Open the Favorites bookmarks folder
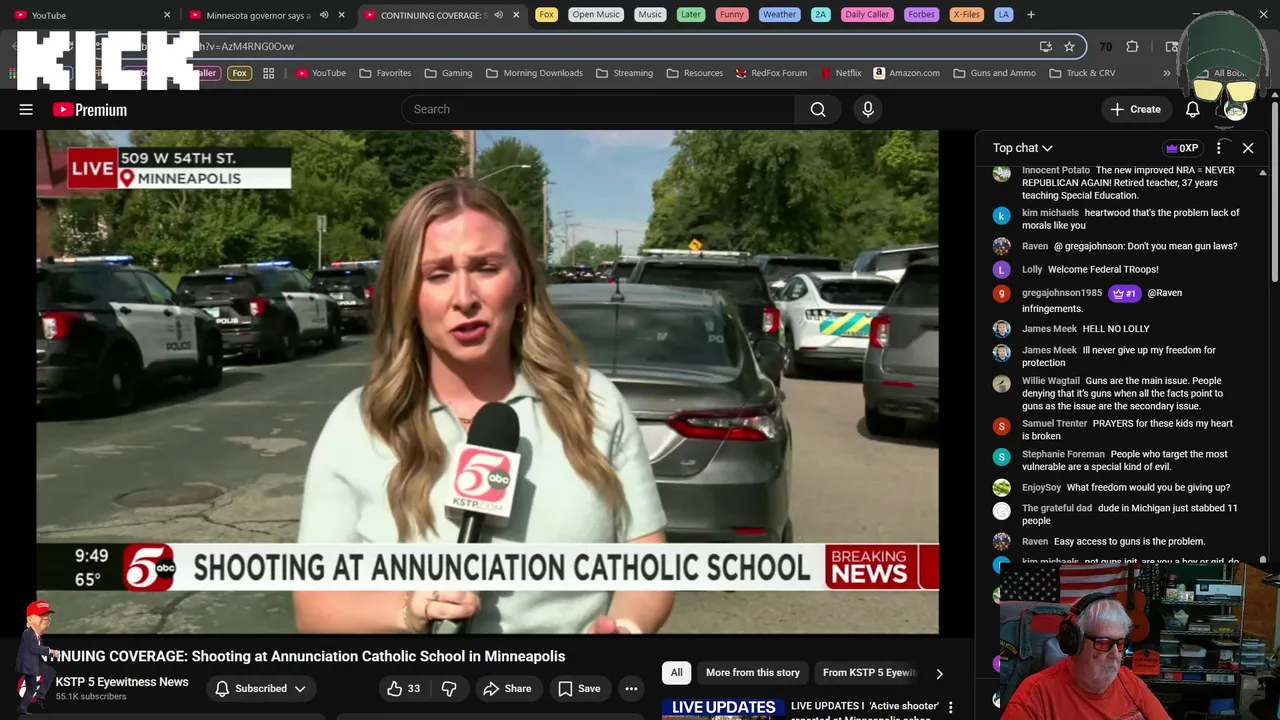Image resolution: width=1280 pixels, height=720 pixels. (x=385, y=73)
